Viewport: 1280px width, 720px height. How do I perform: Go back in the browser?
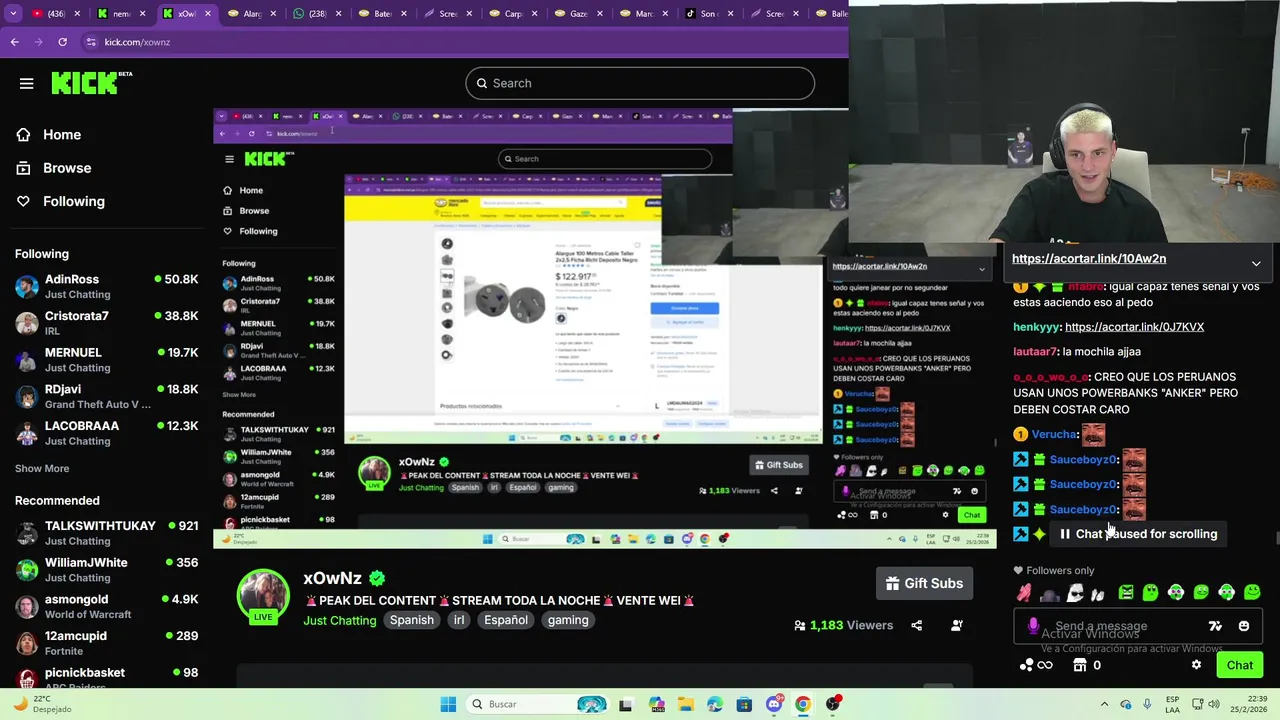click(14, 42)
